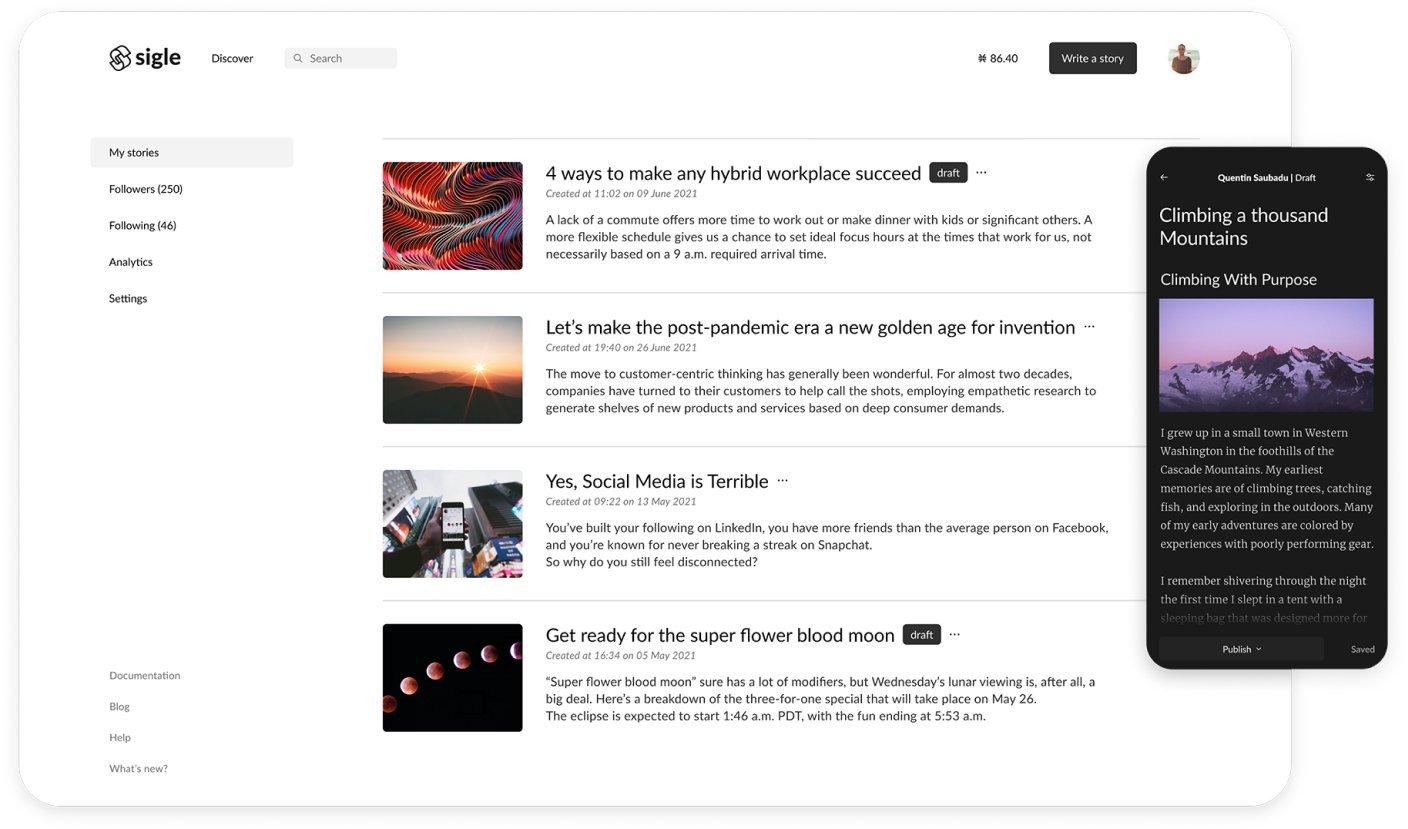The height and width of the screenshot is (829, 1408).
Task: Open '4 ways to make any hybrid workplace succeed'
Action: pos(733,173)
